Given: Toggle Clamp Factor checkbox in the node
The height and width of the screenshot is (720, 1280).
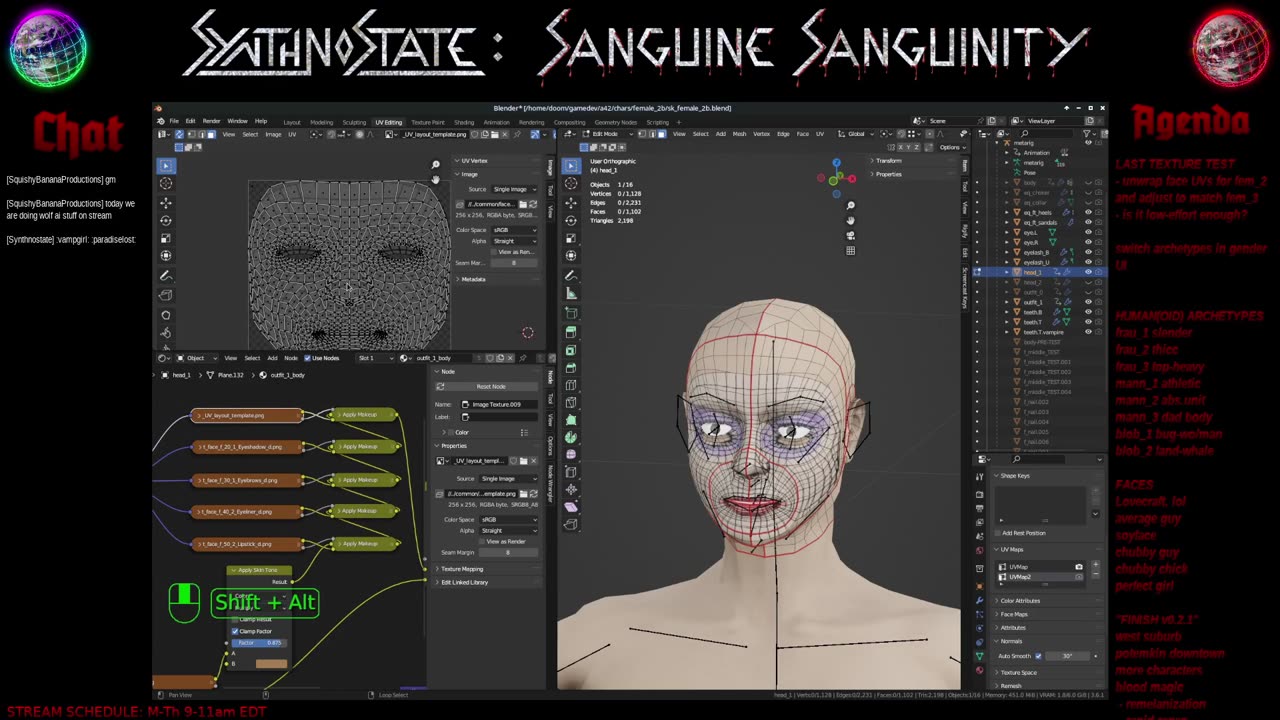Looking at the screenshot, I should coord(236,631).
